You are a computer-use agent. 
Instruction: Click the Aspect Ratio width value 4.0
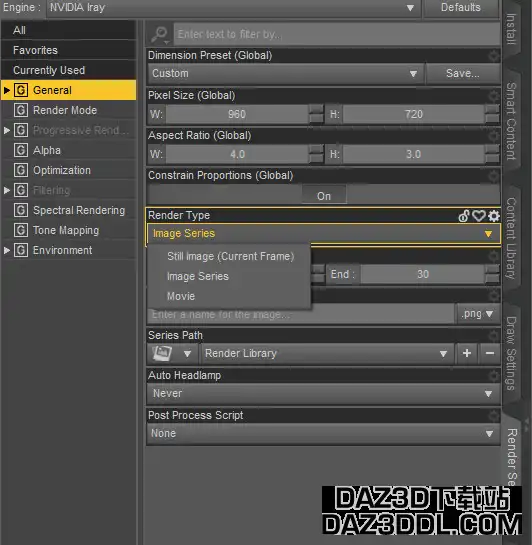pyautogui.click(x=237, y=154)
